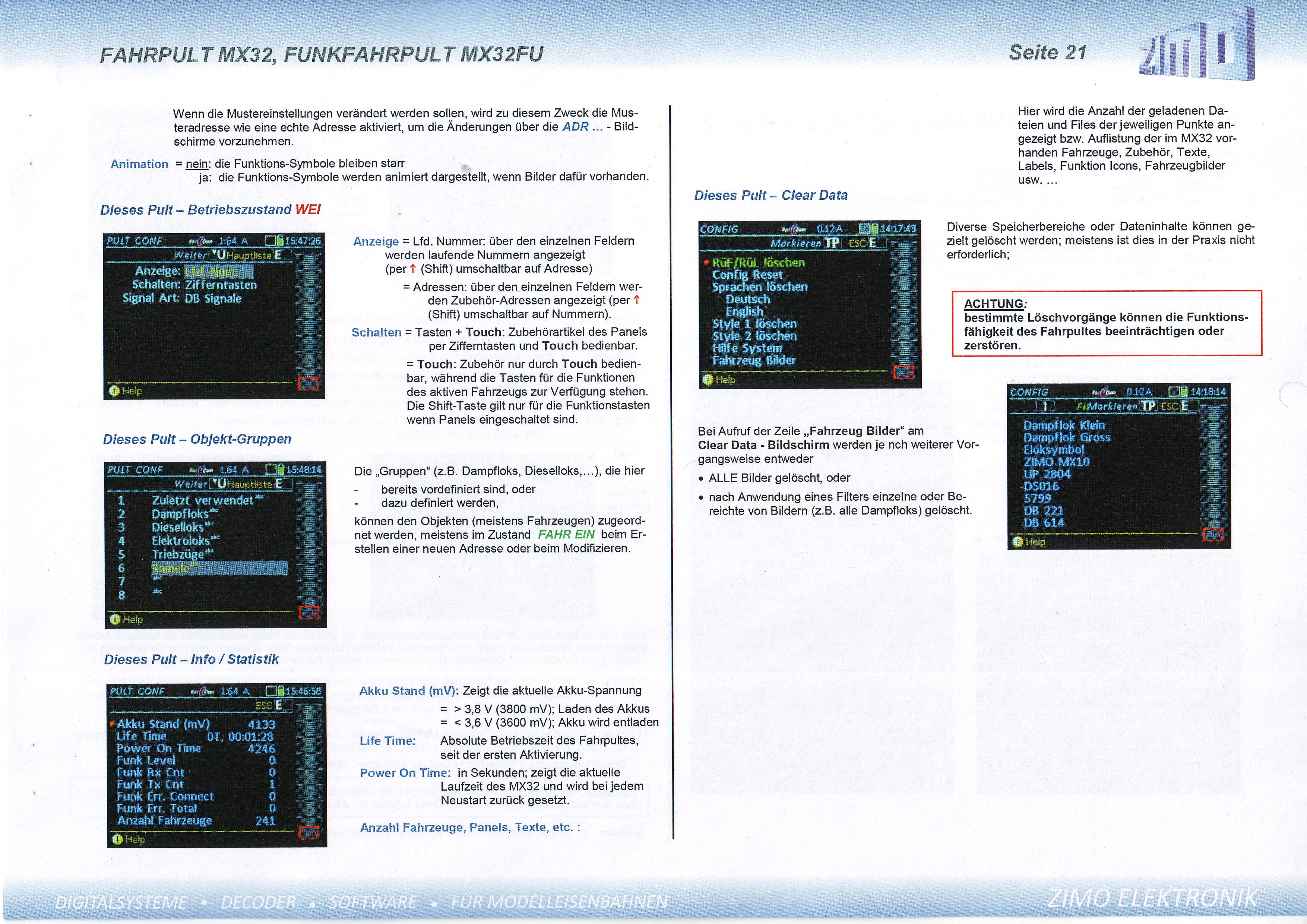This screenshot has width=1307, height=924.
Task: Open the Schalten value Zifferntasten
Action: pos(221,285)
